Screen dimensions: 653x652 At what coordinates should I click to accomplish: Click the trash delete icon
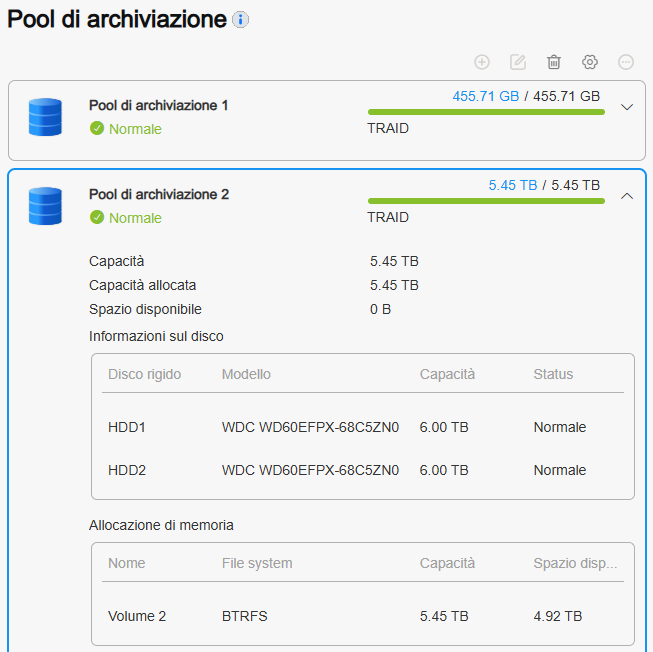553,62
